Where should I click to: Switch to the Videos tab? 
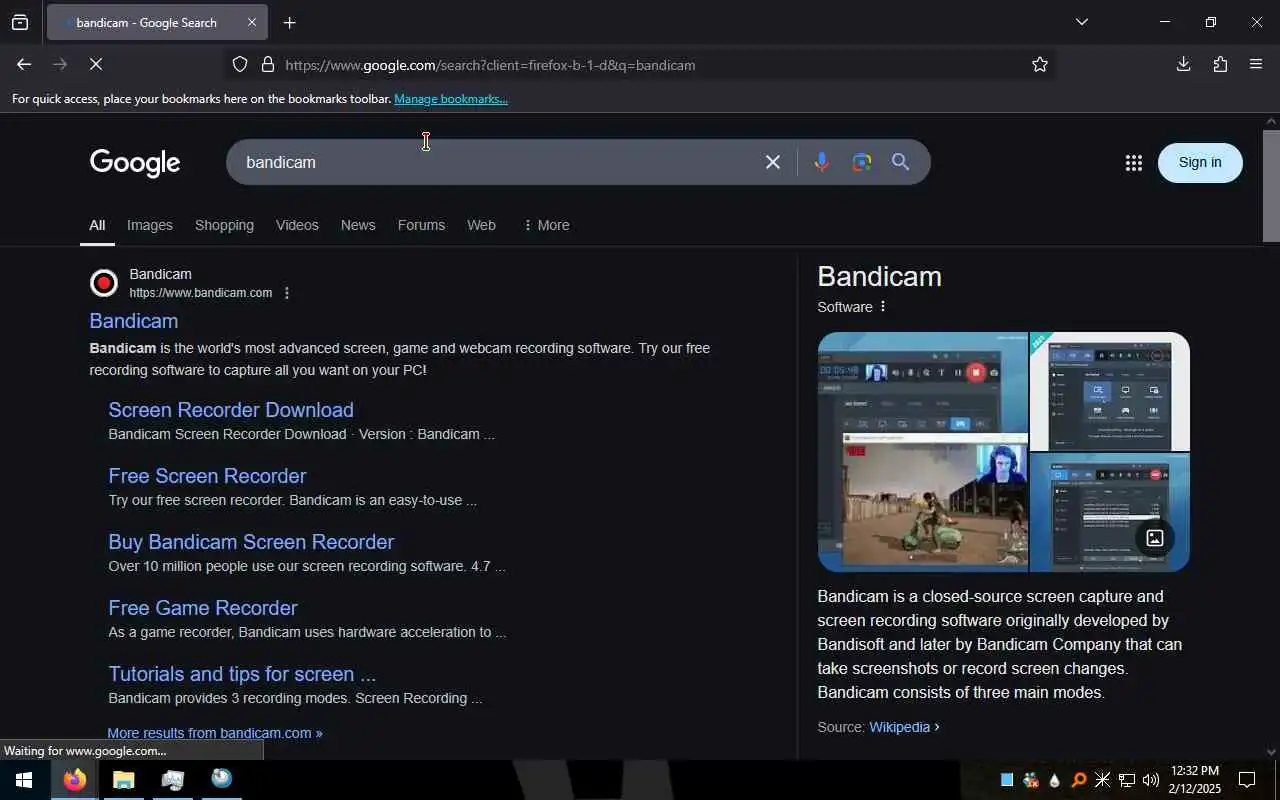point(297,225)
